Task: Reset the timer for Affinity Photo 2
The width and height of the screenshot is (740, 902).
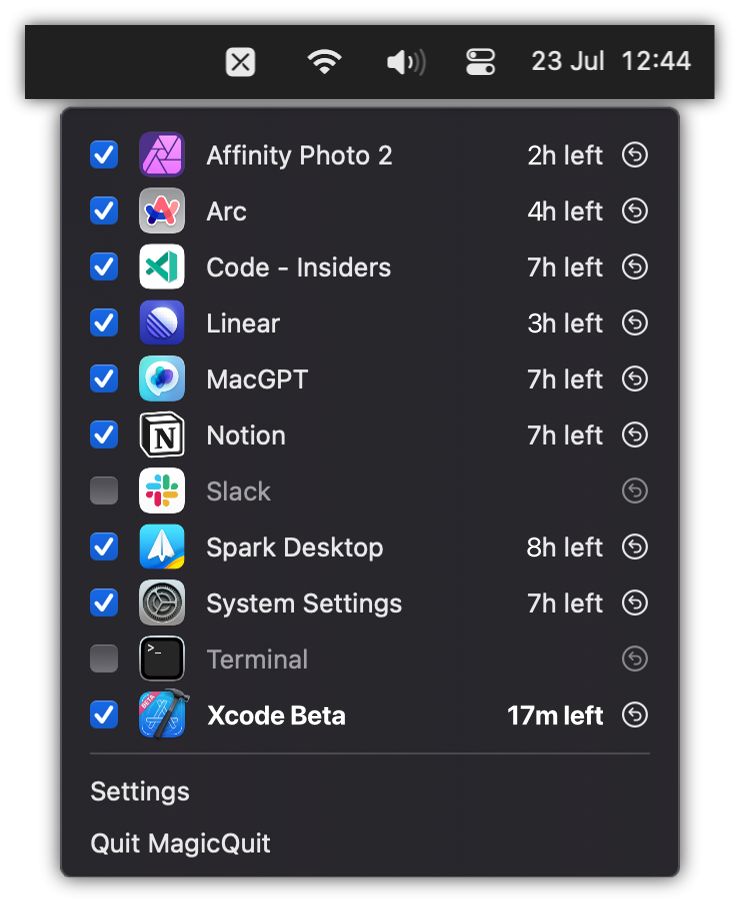Action: [635, 155]
